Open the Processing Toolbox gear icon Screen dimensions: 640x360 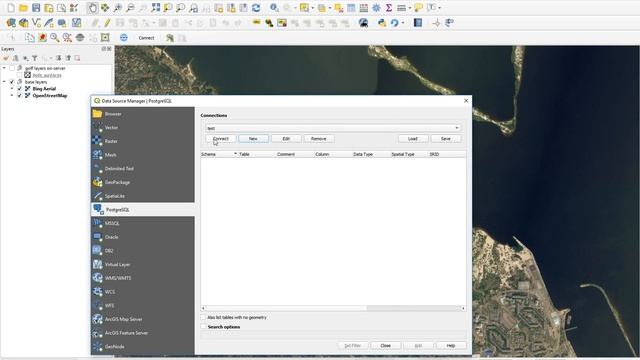[376, 7]
